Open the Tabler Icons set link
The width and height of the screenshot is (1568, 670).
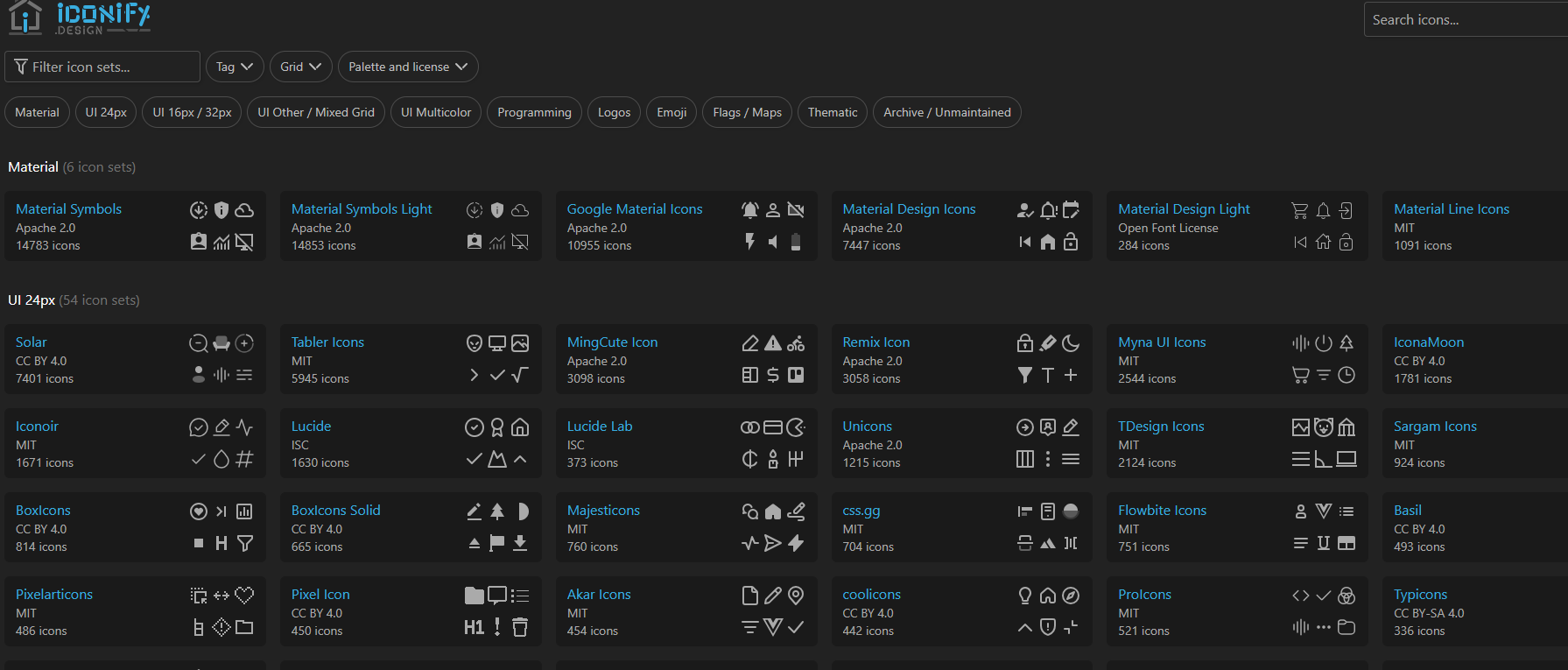pos(327,342)
